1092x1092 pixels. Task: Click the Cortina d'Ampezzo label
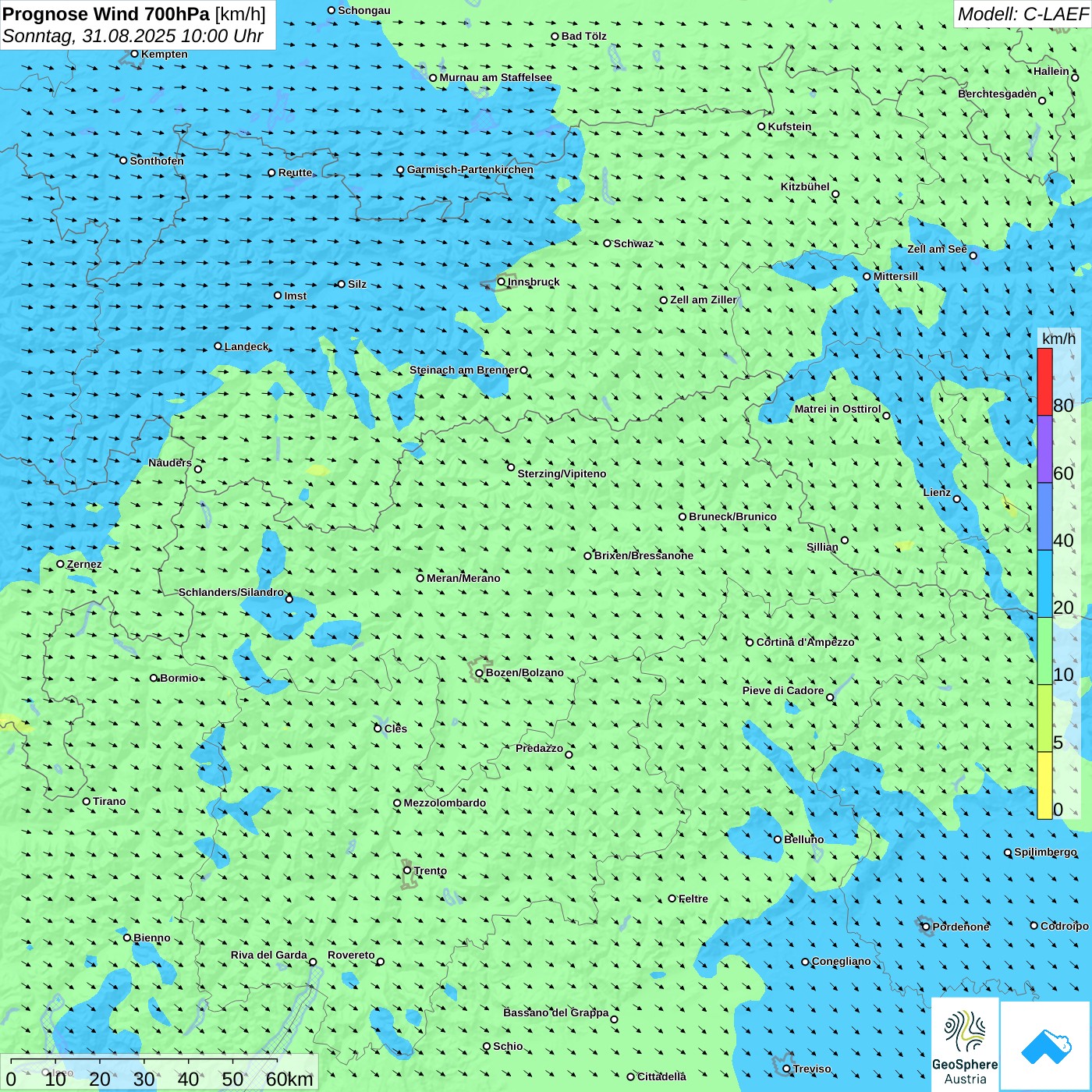(806, 642)
